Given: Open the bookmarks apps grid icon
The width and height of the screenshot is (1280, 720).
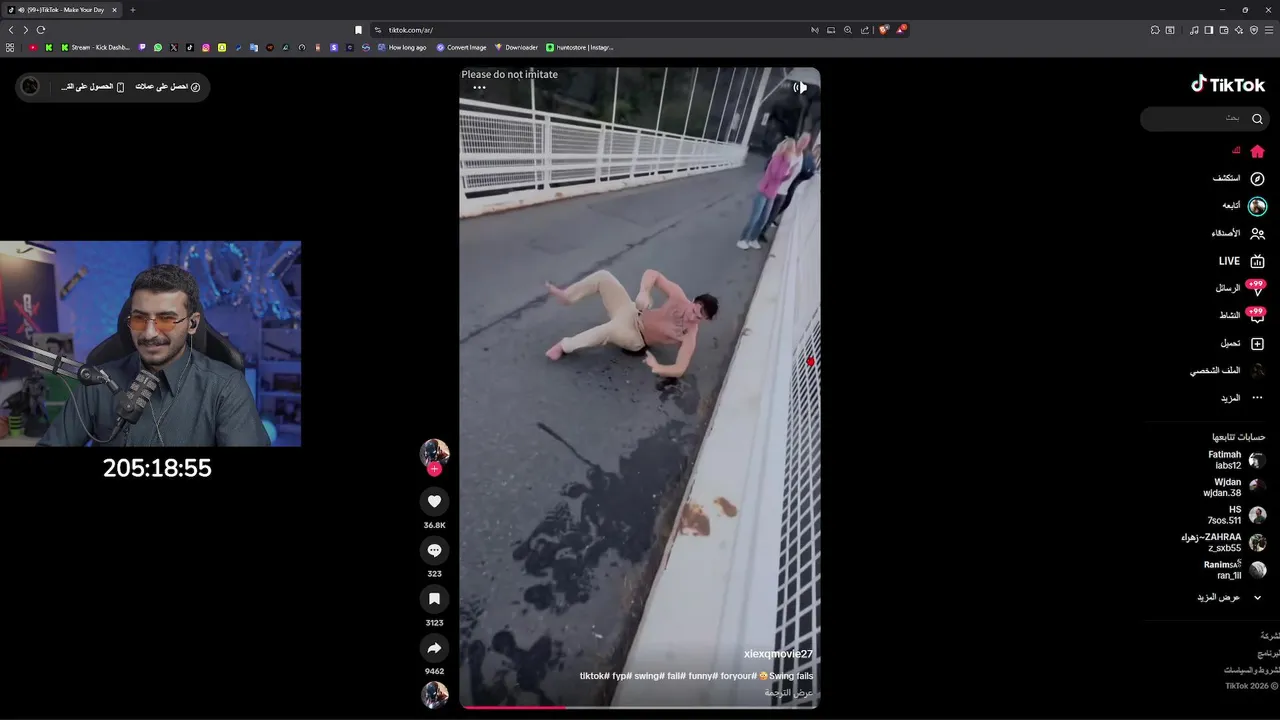Looking at the screenshot, I should tap(10, 47).
